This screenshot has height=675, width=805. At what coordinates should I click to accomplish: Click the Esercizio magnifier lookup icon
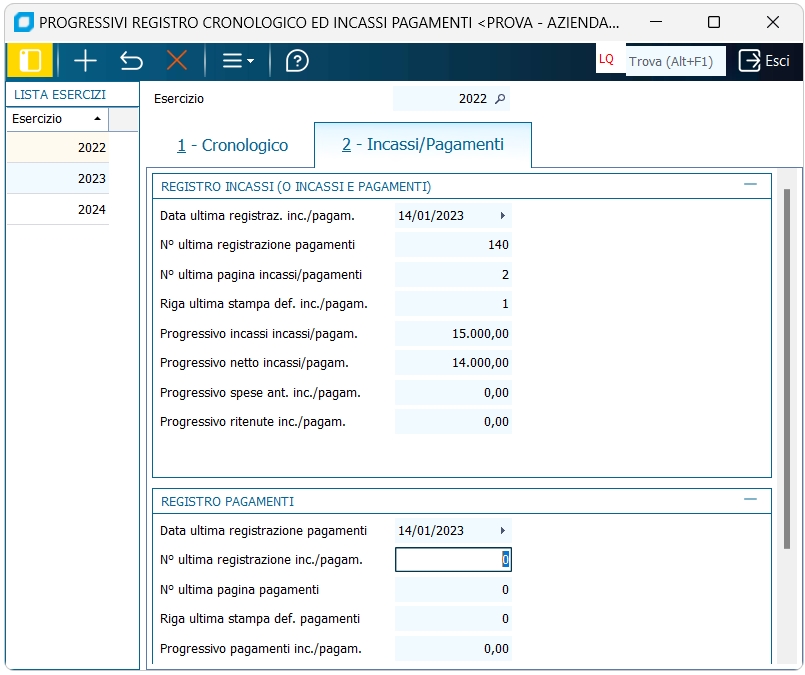pyautogui.click(x=501, y=99)
